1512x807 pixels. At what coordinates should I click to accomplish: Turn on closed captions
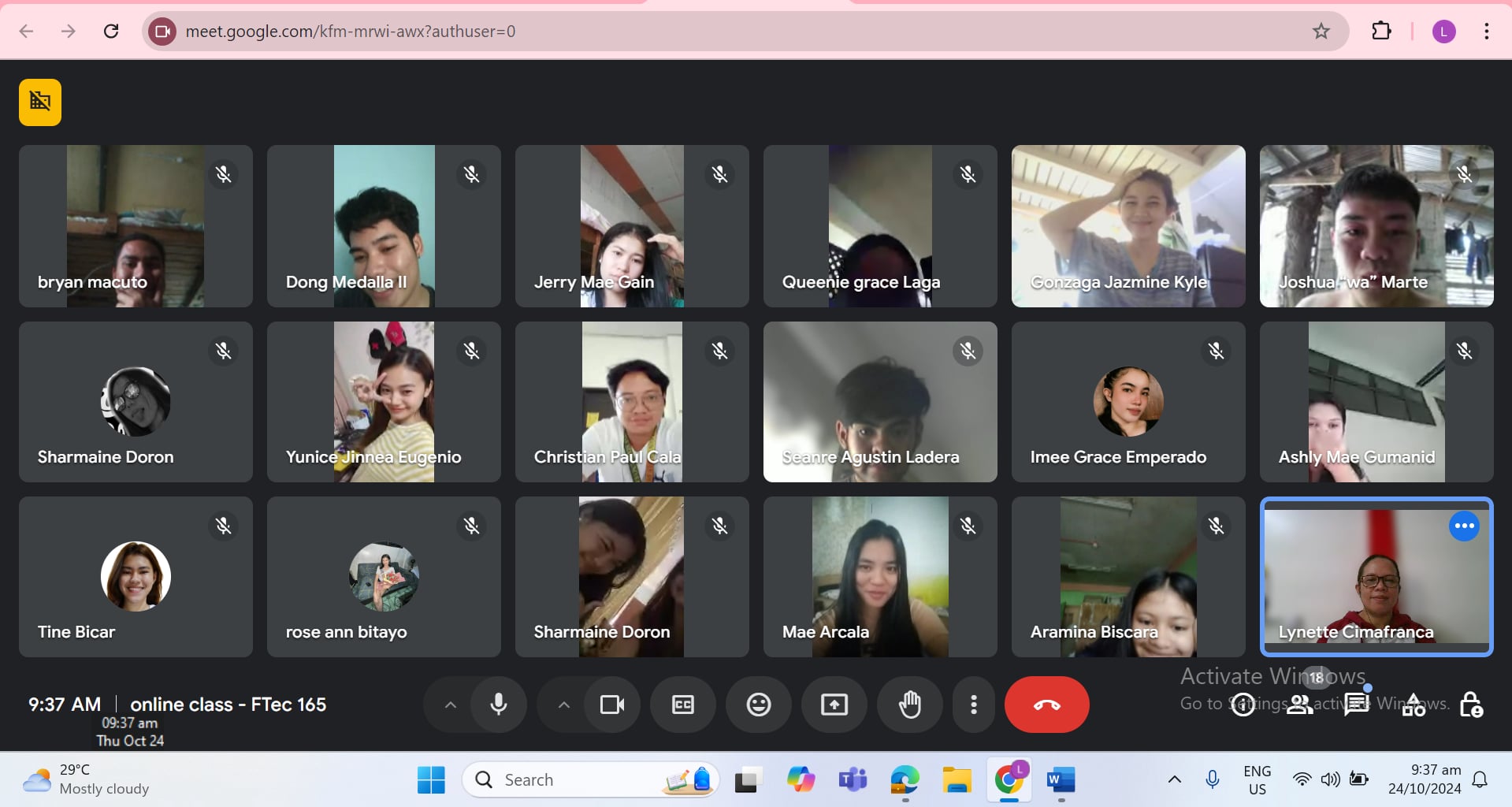tap(683, 705)
